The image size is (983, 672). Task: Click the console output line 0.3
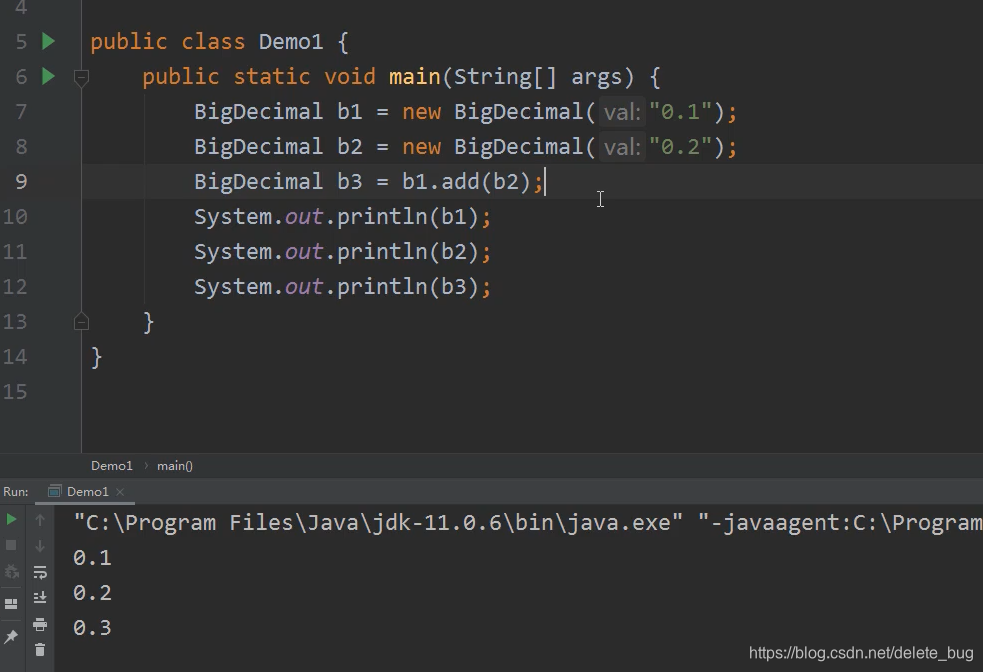(x=92, y=628)
